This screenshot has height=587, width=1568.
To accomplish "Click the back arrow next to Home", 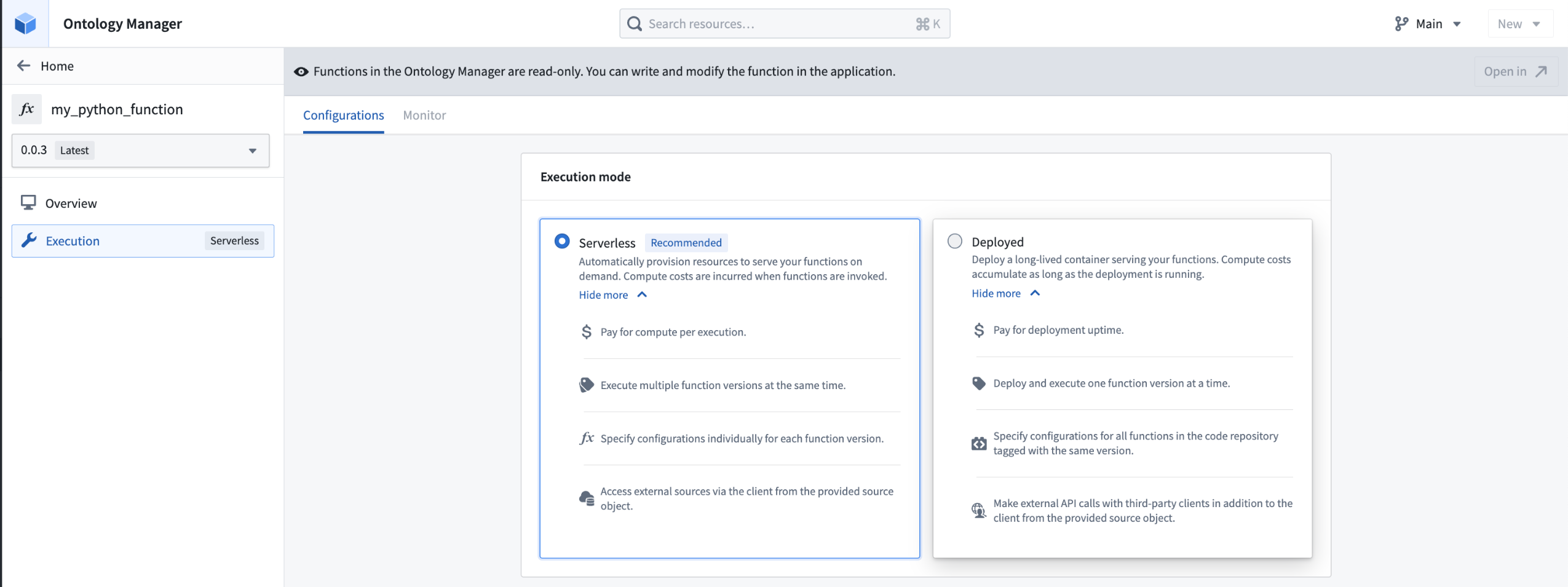I will (23, 66).
